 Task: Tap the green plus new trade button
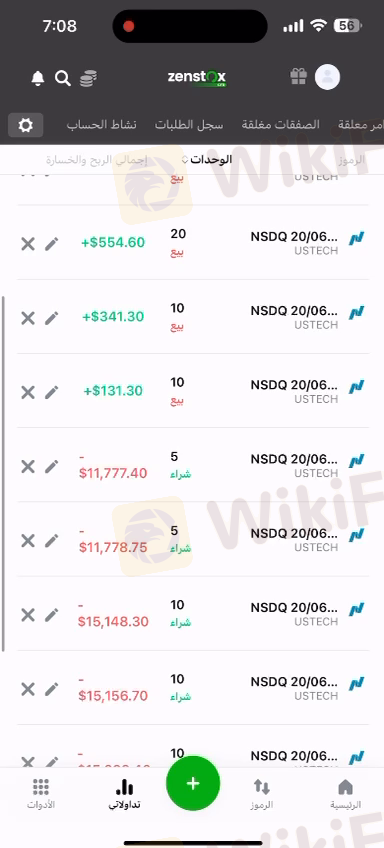click(193, 783)
